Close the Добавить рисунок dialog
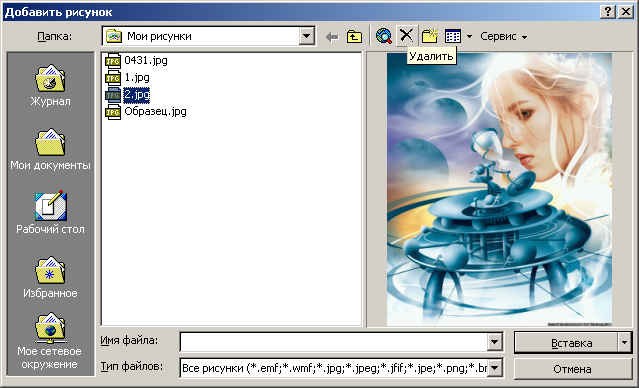Screen dimensions: 639x388 [x=626, y=12]
